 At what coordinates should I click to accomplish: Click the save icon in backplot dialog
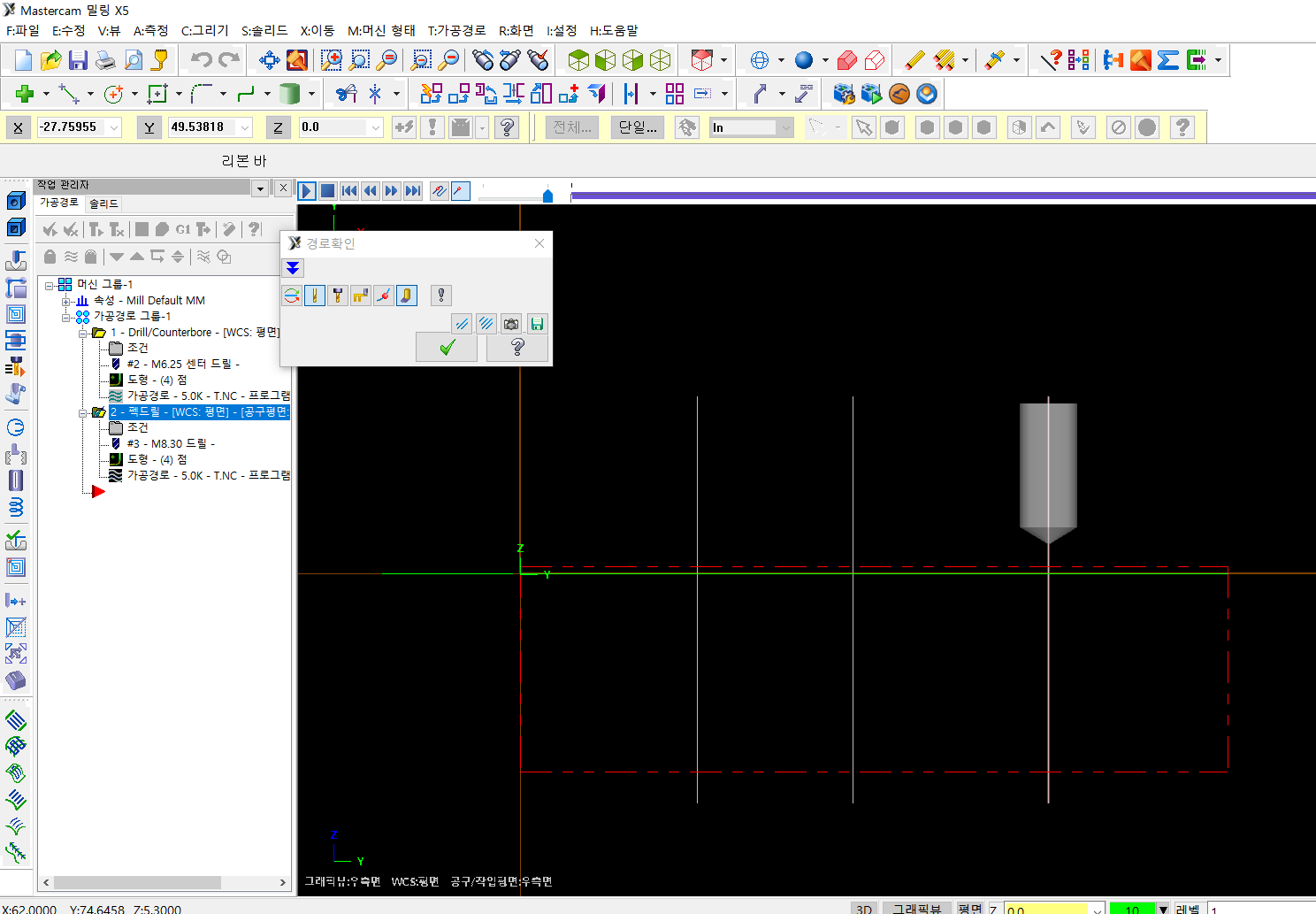click(537, 324)
